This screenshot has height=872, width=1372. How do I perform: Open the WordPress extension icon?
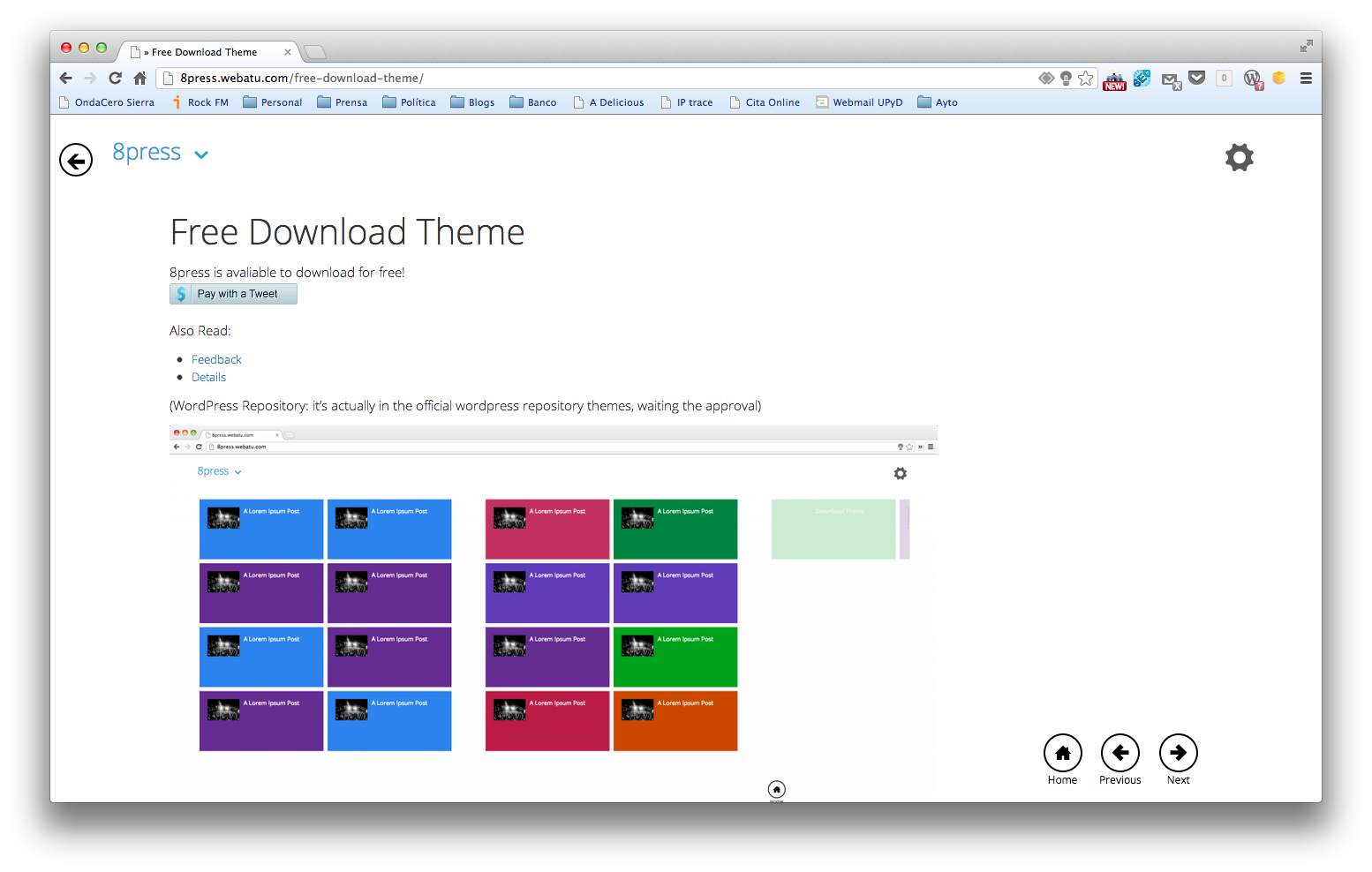point(1253,79)
